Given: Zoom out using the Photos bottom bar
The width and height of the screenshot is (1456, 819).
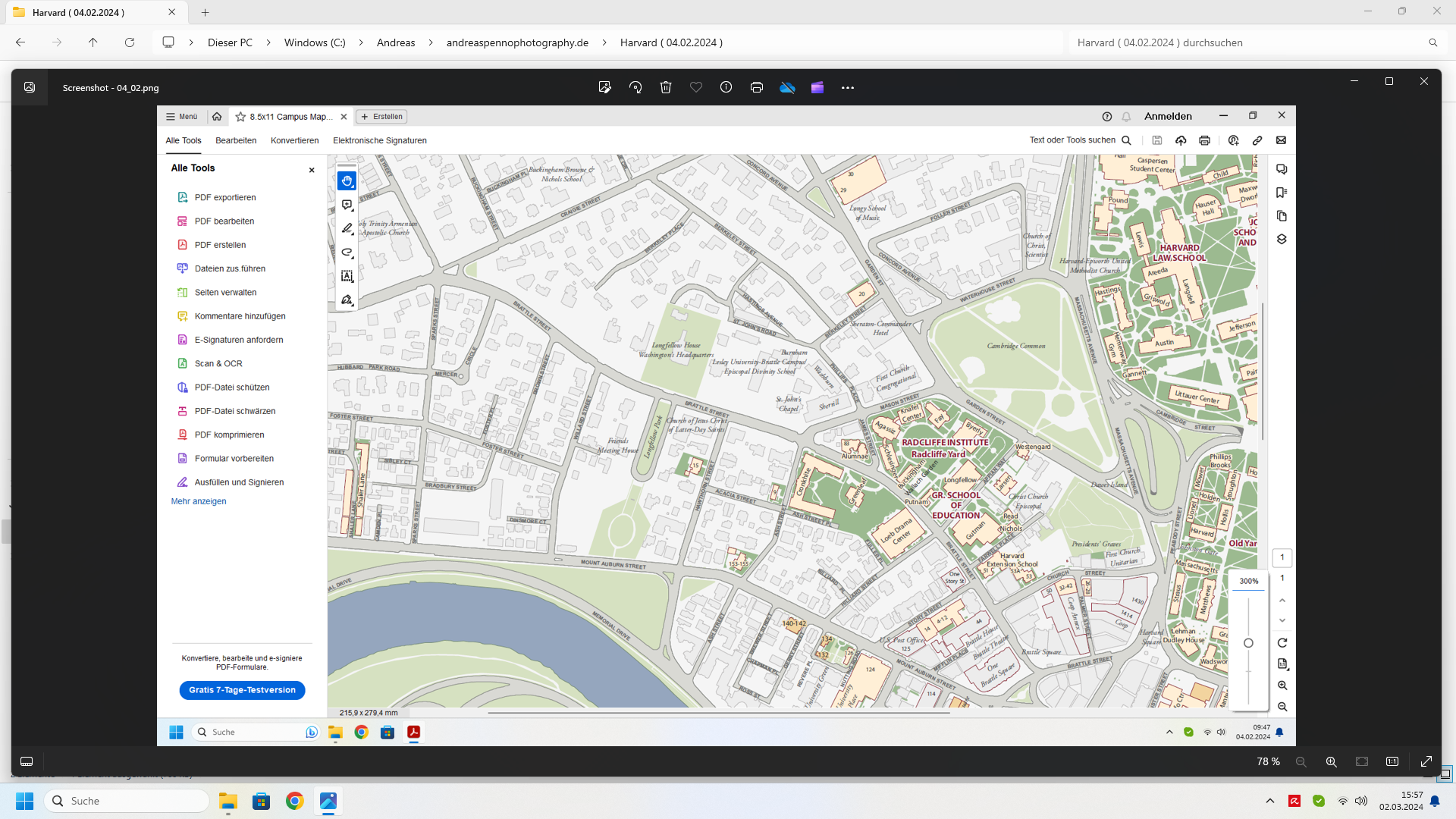Looking at the screenshot, I should pyautogui.click(x=1301, y=761).
